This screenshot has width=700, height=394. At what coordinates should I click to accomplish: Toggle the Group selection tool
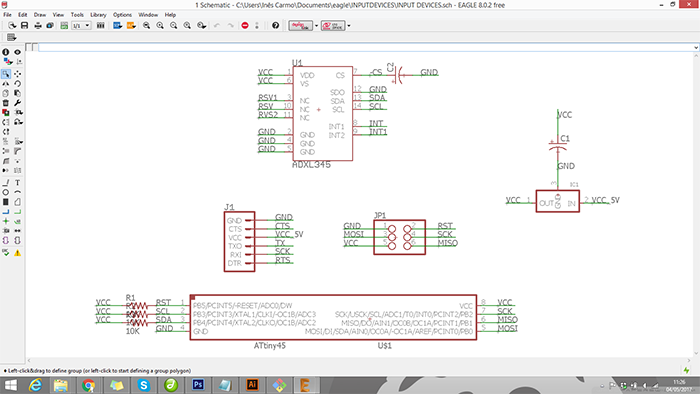tap(6, 74)
